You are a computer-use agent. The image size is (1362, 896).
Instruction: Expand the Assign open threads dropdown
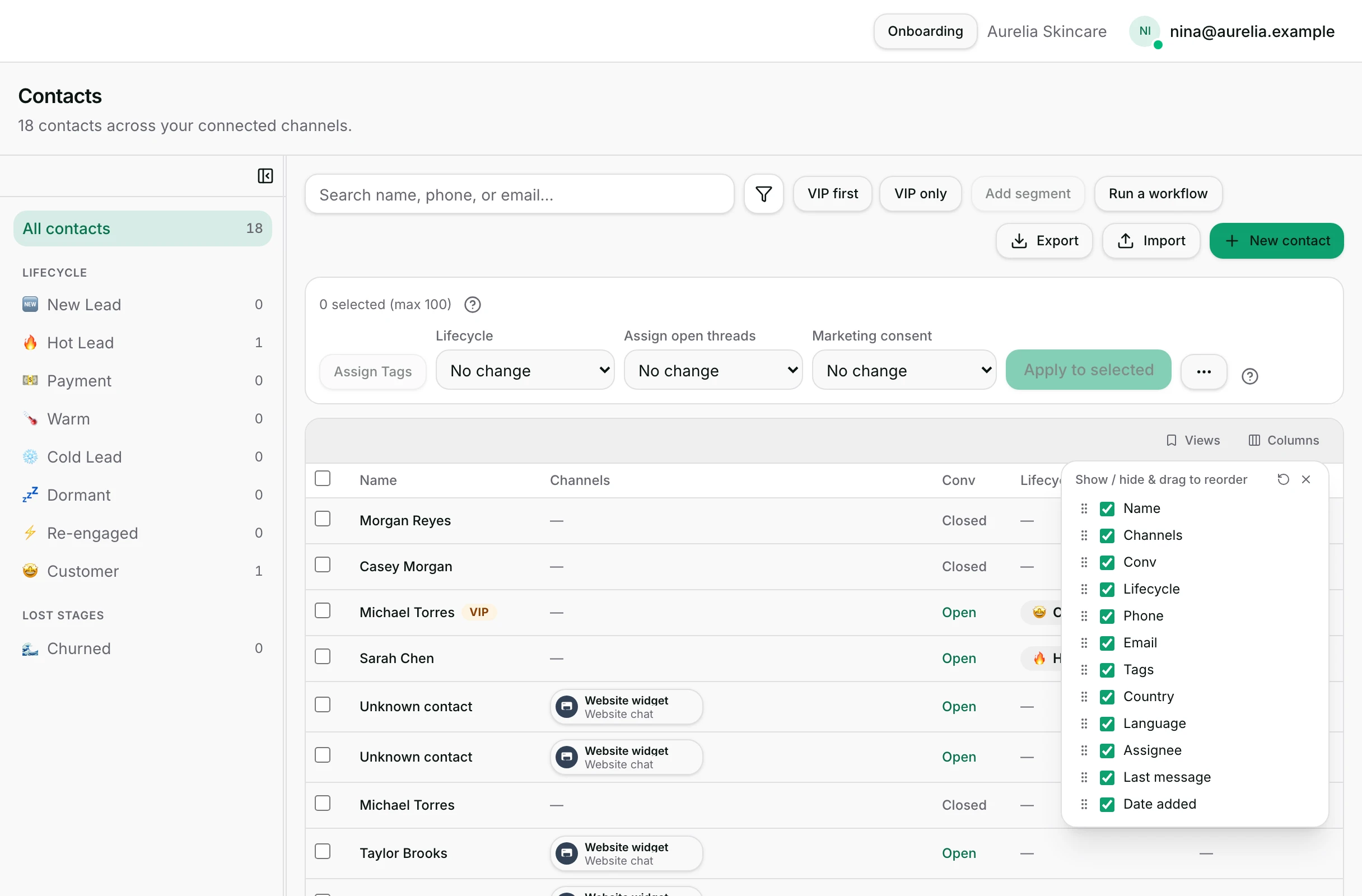click(x=713, y=370)
